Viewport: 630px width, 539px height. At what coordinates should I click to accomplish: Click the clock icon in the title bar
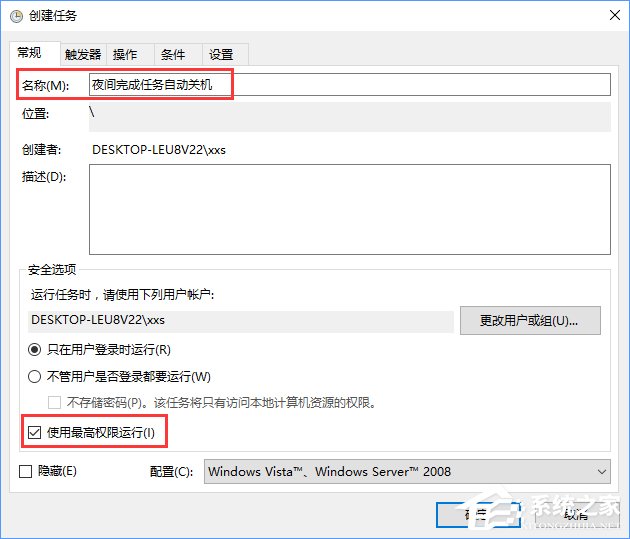click(16, 16)
